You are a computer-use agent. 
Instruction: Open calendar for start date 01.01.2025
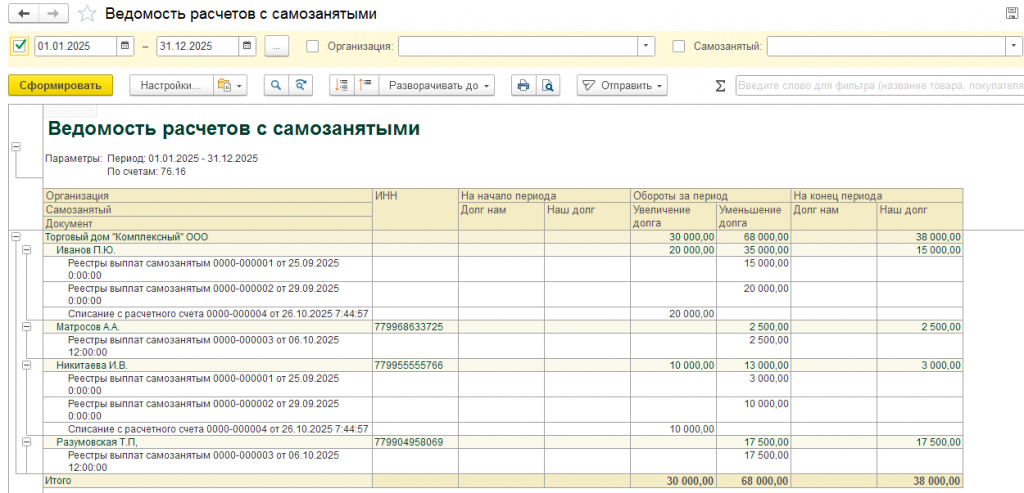pos(125,46)
